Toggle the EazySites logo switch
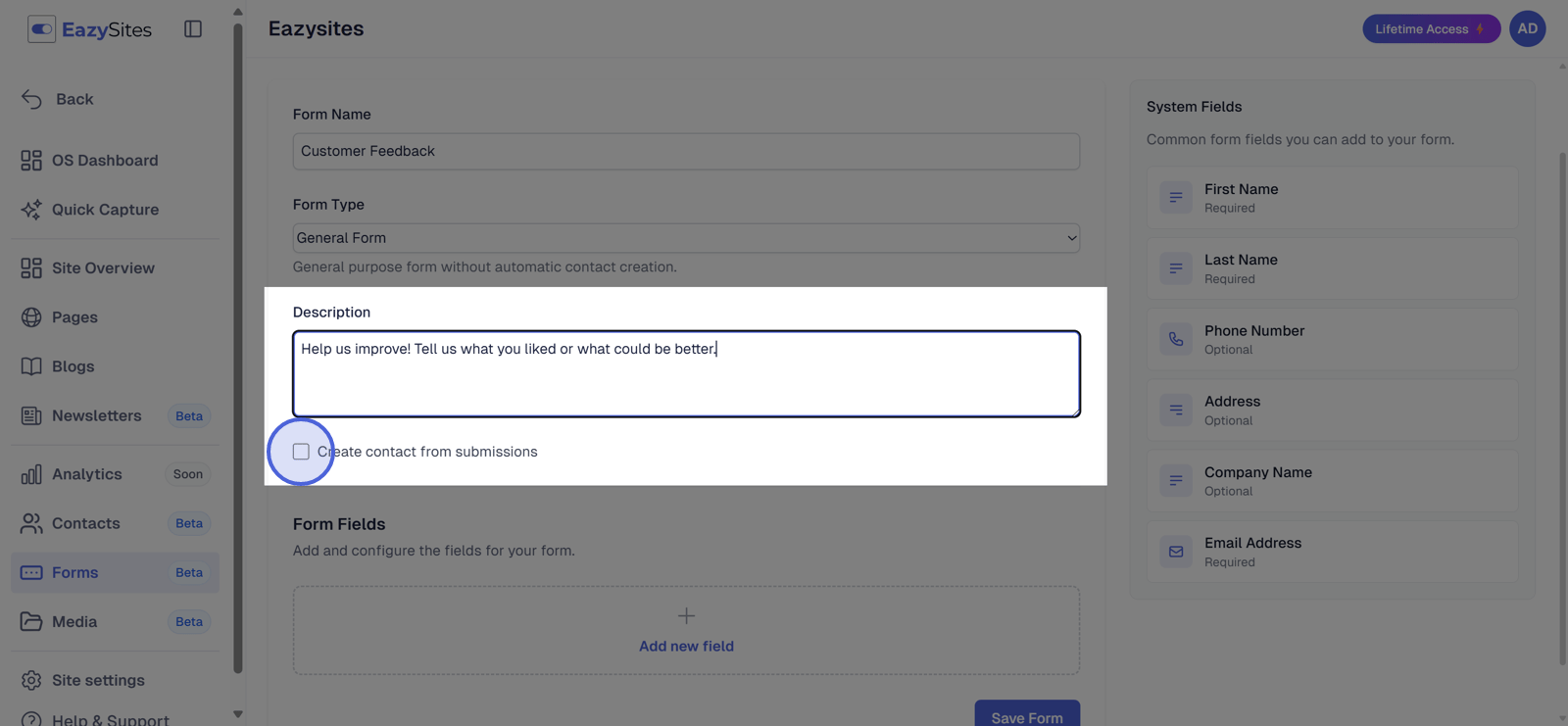Image resolution: width=1568 pixels, height=726 pixels. coord(41,29)
